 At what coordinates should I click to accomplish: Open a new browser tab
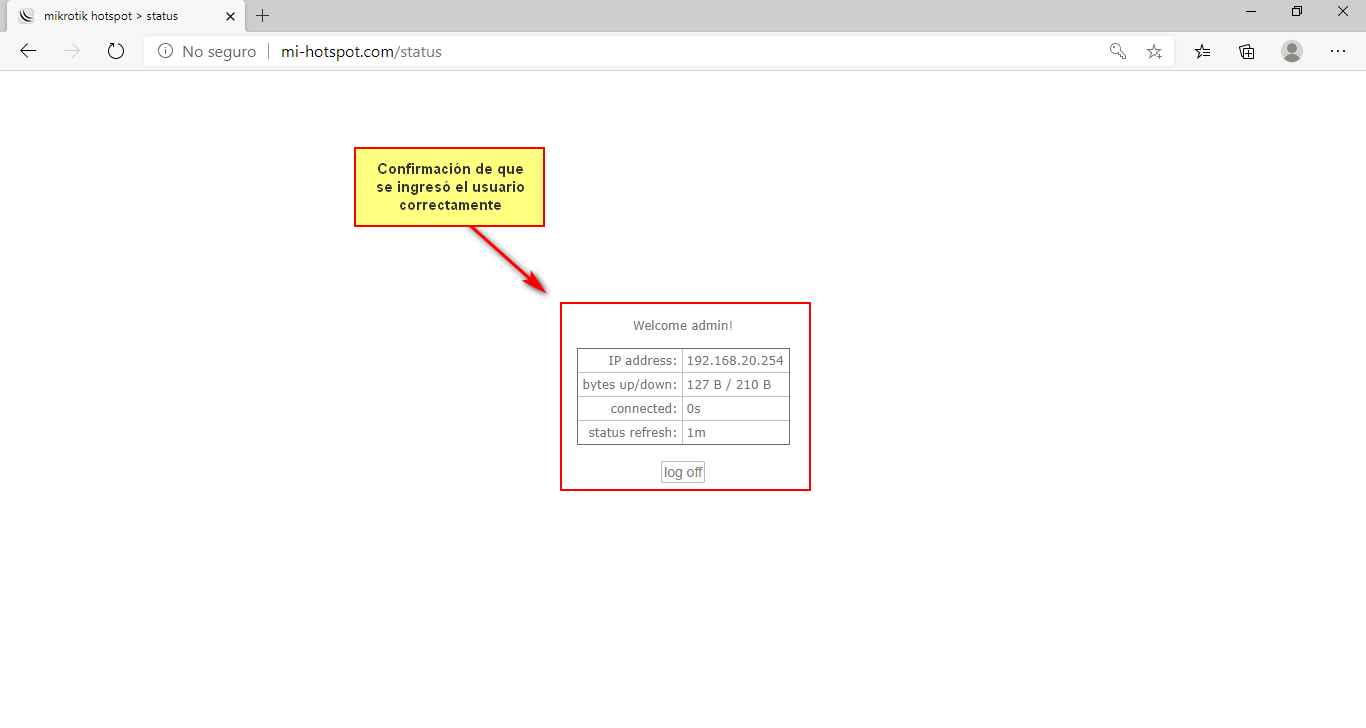pos(263,16)
